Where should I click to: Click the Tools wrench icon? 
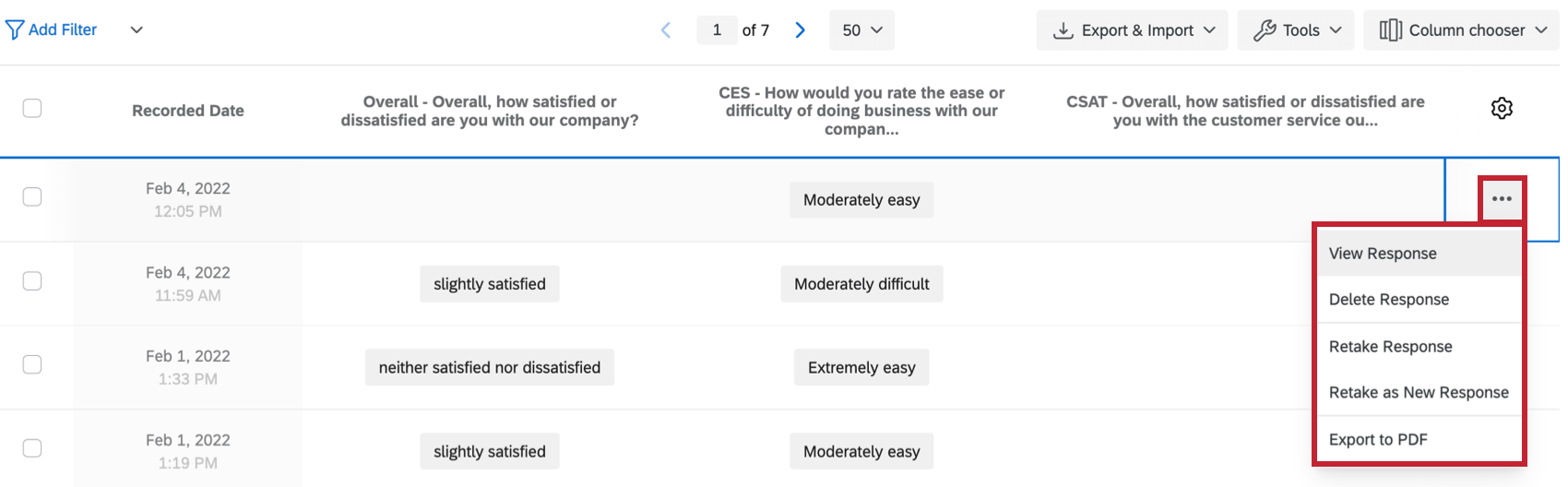click(x=1265, y=30)
